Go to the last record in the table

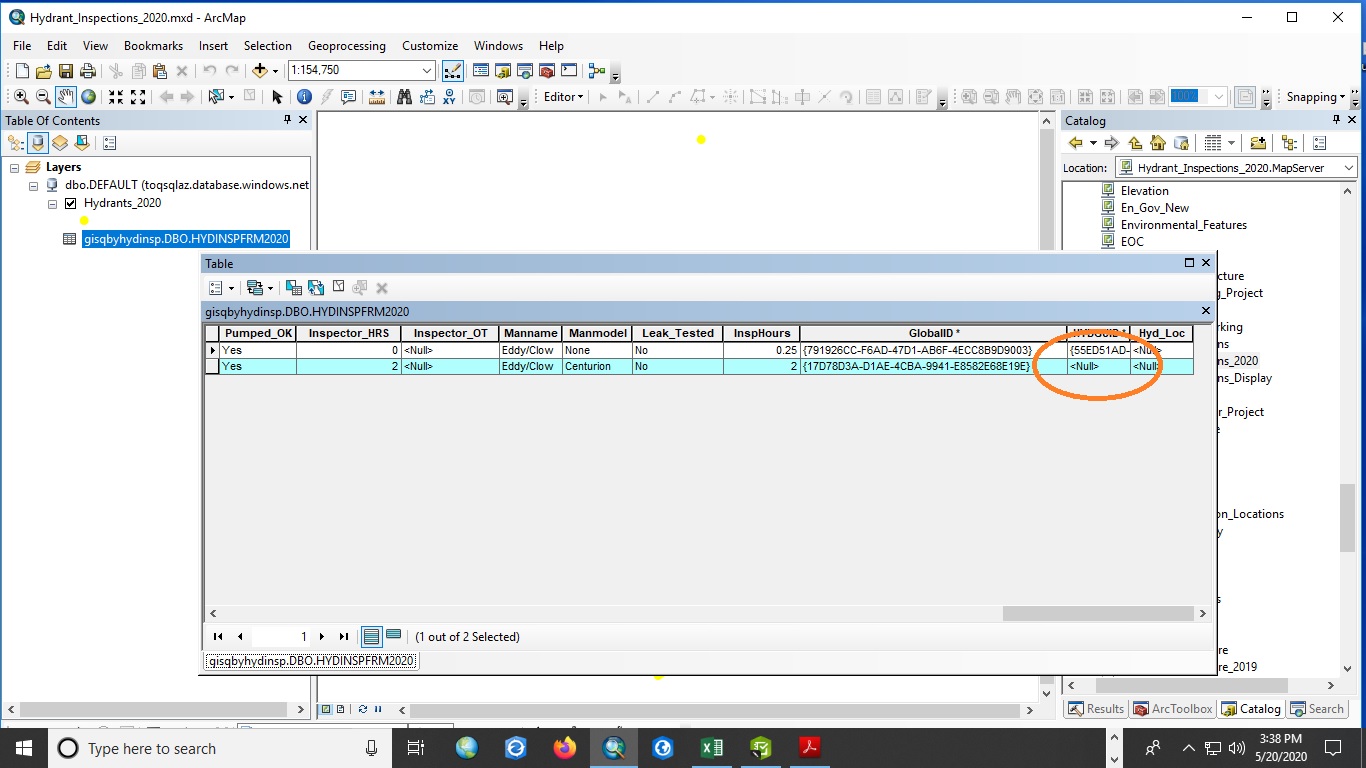344,637
